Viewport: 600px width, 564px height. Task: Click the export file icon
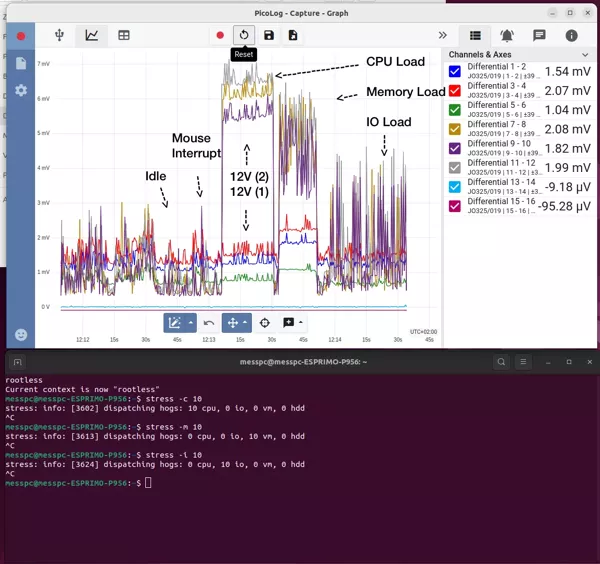click(x=293, y=35)
